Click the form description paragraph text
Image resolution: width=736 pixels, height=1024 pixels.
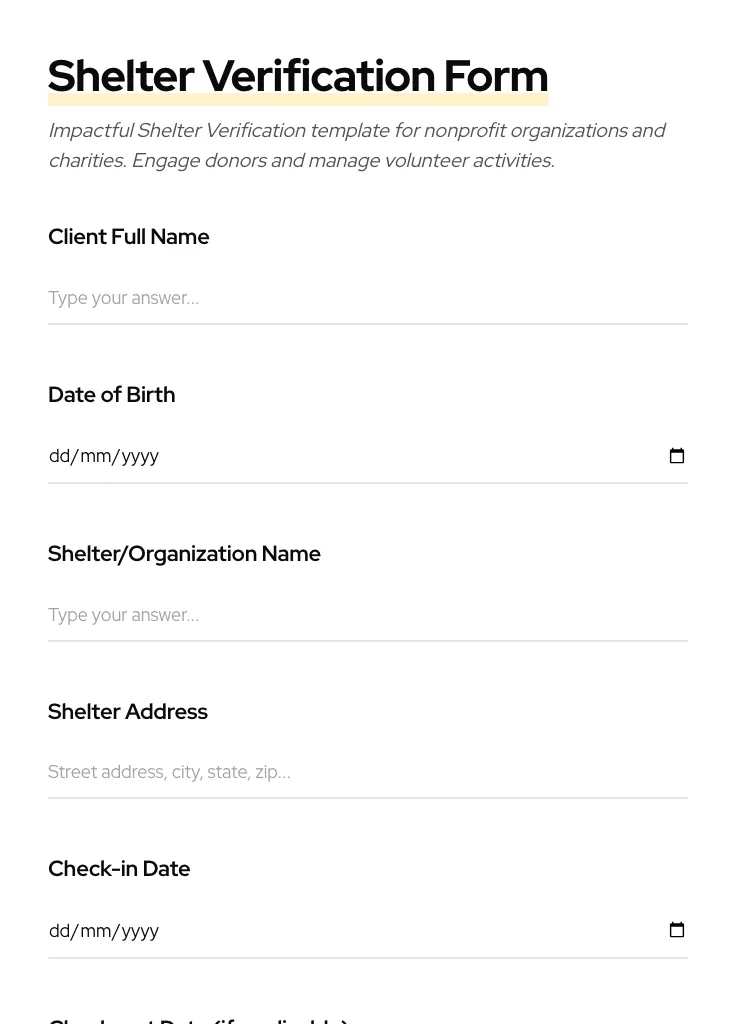tap(356, 145)
